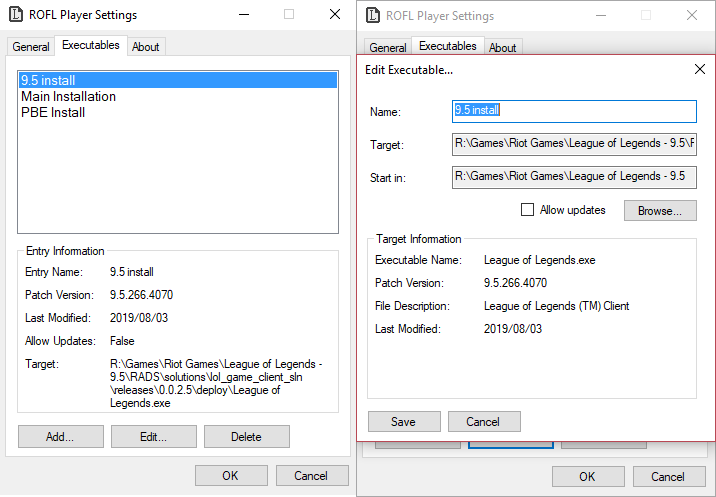Open the About tab in left window

click(x=146, y=47)
